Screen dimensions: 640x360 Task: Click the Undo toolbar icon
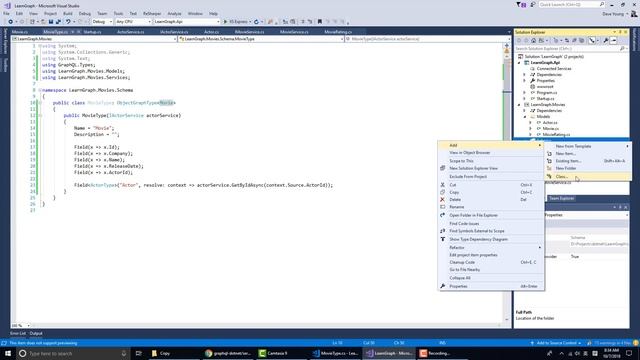(68, 22)
